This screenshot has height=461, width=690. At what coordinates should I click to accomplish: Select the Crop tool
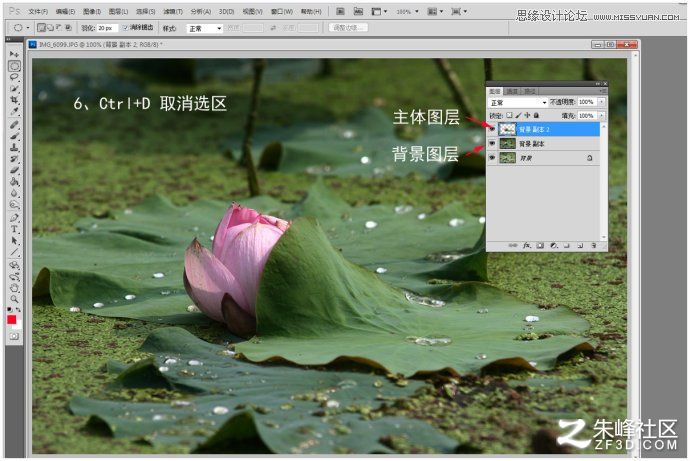(x=15, y=100)
